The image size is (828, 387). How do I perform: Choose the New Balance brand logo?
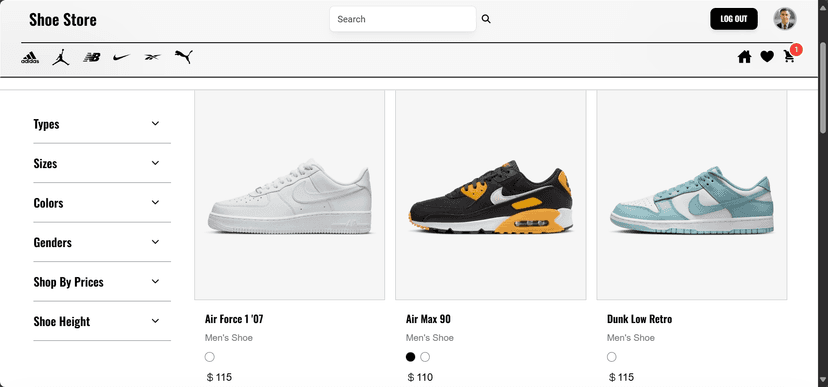(x=92, y=57)
